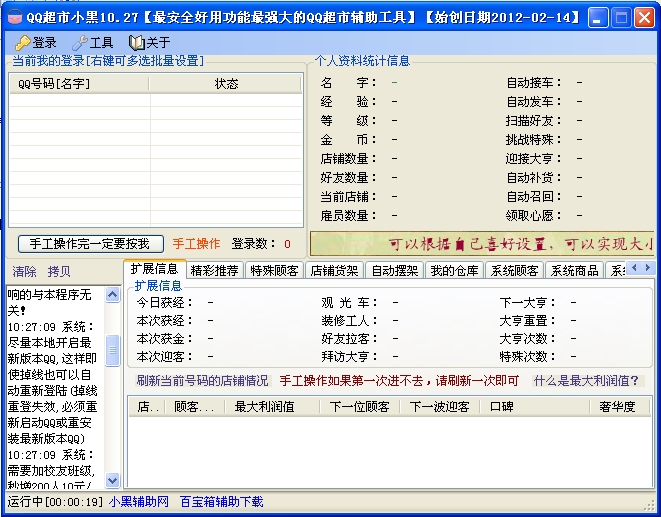Click the resize grip in status bar corner
Viewport: 661px width, 517px height.
tap(649, 505)
